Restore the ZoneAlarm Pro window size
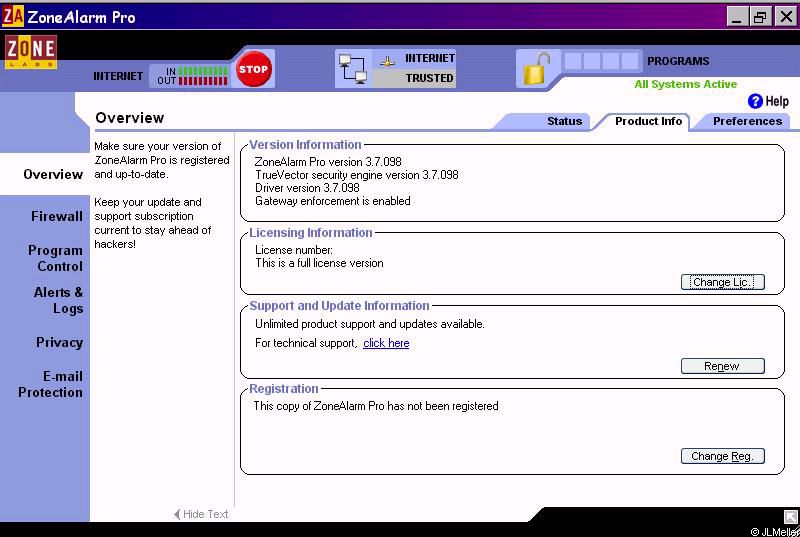This screenshot has height=537, width=800. point(760,17)
